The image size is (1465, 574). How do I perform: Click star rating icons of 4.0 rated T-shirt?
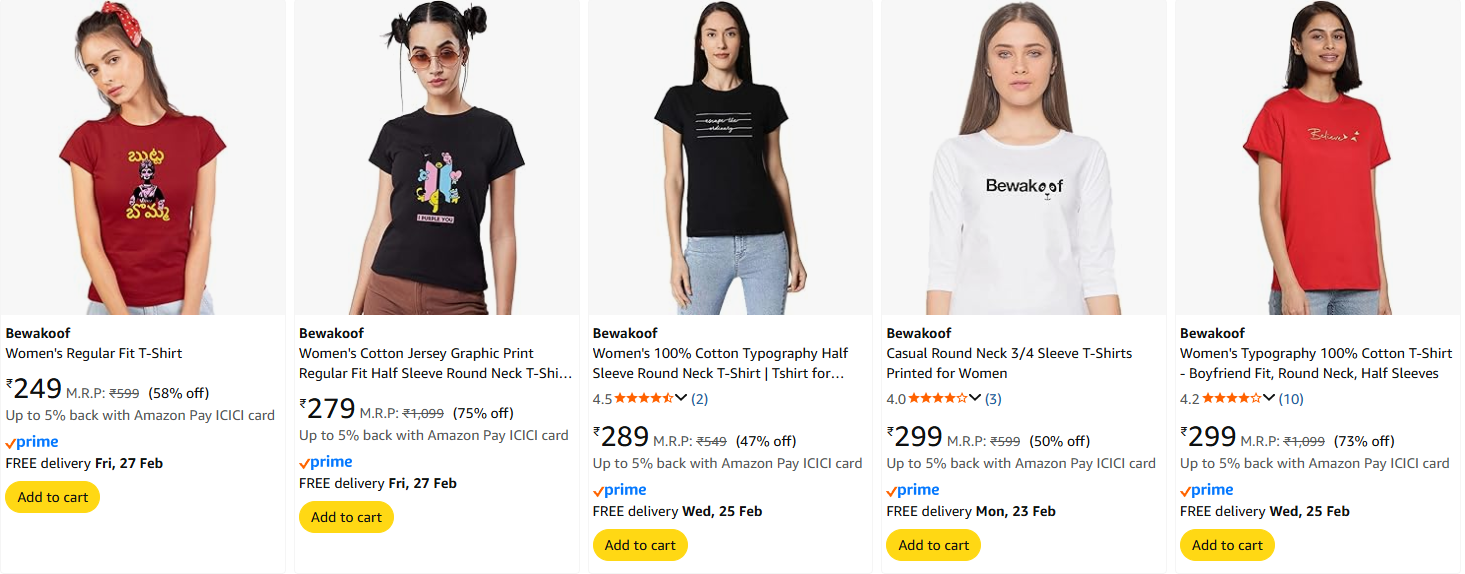[x=938, y=399]
